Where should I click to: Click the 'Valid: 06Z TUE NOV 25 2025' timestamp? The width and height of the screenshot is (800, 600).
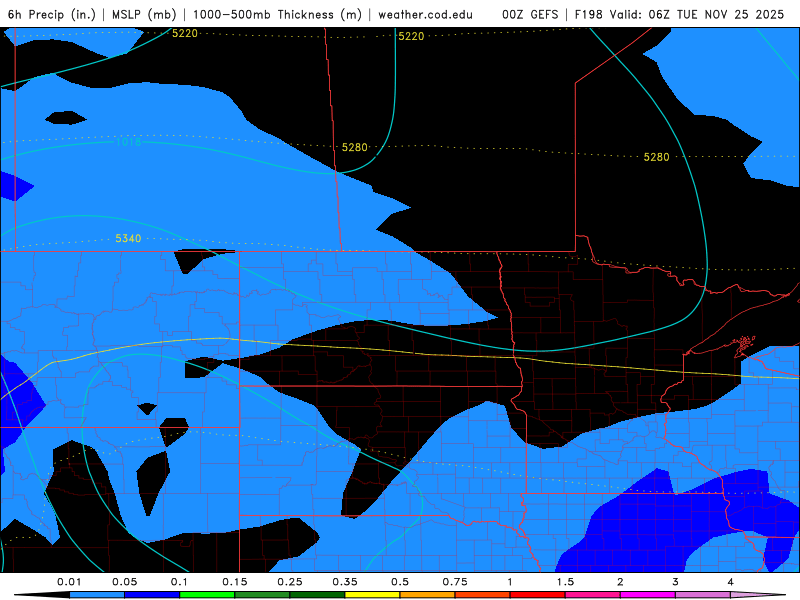click(x=697, y=14)
